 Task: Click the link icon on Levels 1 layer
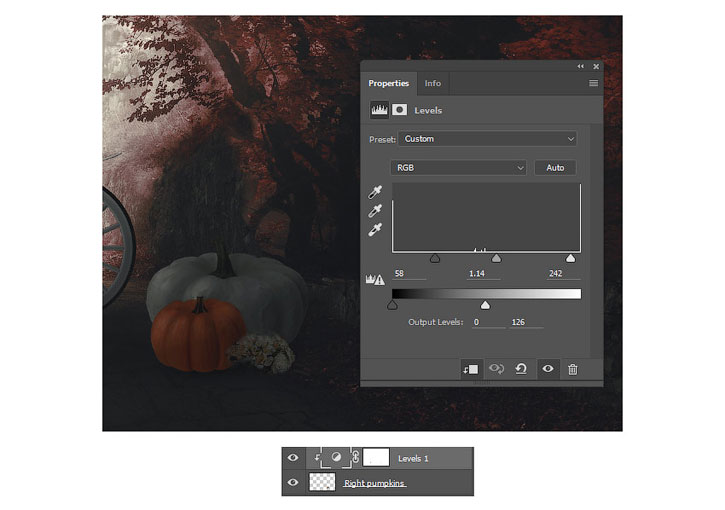(356, 457)
